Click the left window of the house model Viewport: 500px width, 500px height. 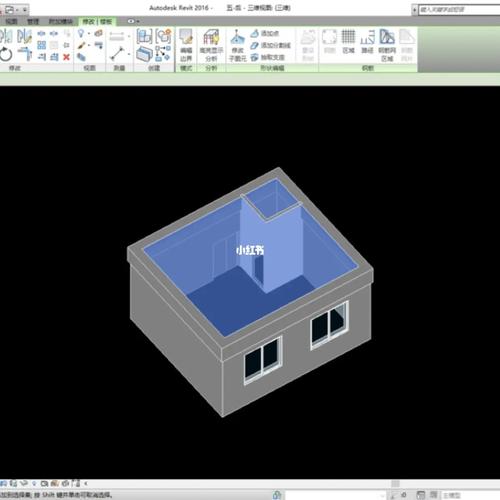coord(263,360)
